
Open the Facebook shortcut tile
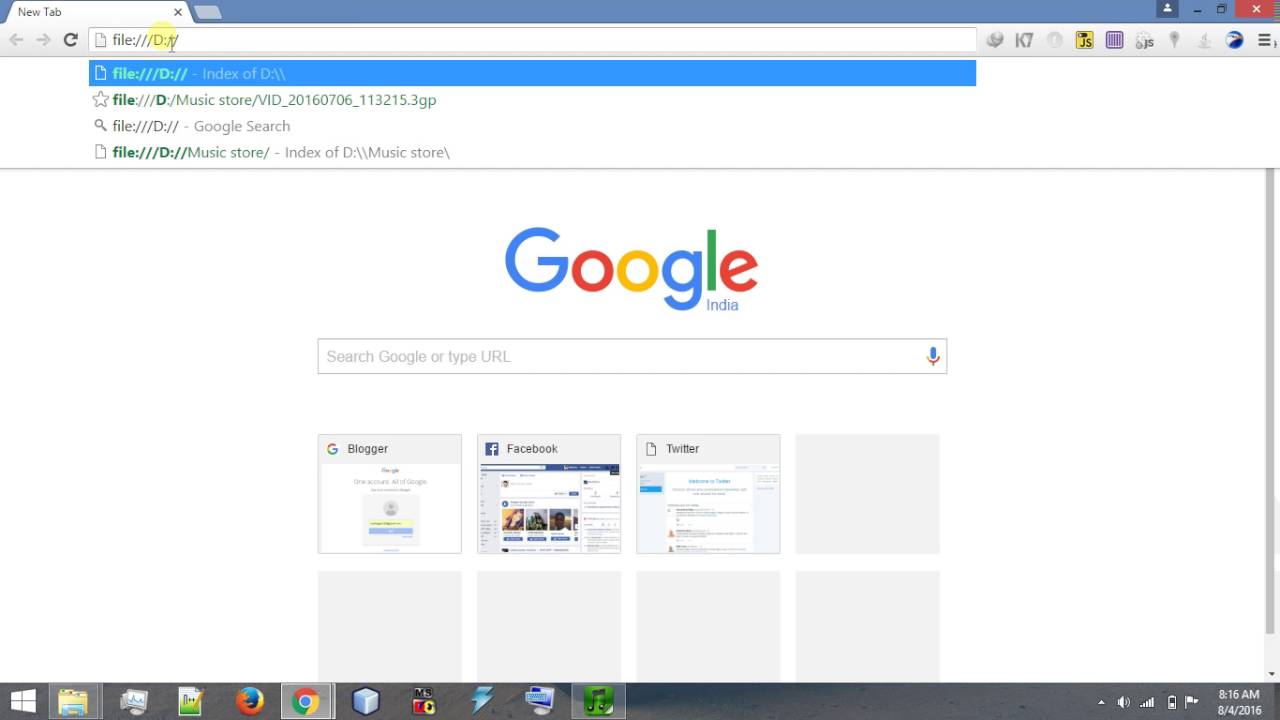point(549,493)
